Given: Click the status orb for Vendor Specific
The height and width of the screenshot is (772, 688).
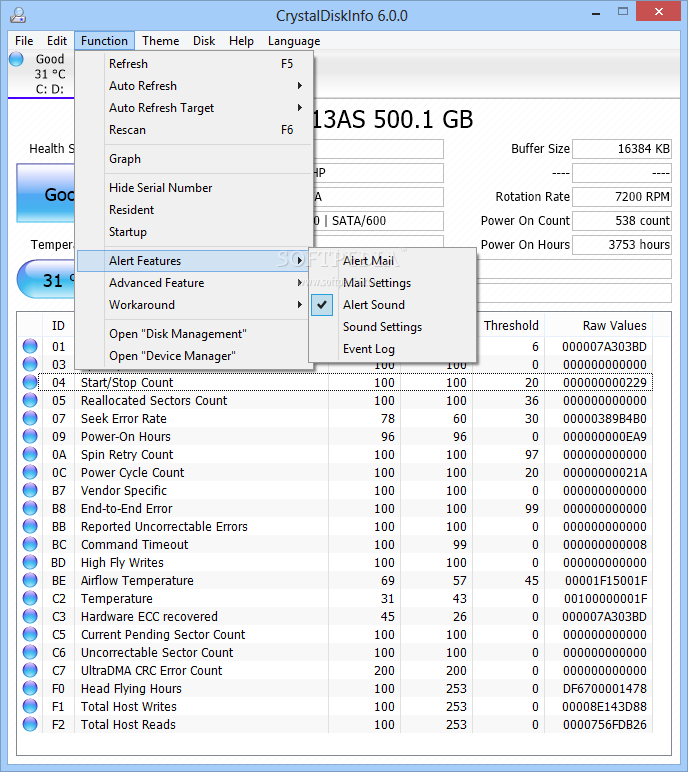Looking at the screenshot, I should coord(30,490).
